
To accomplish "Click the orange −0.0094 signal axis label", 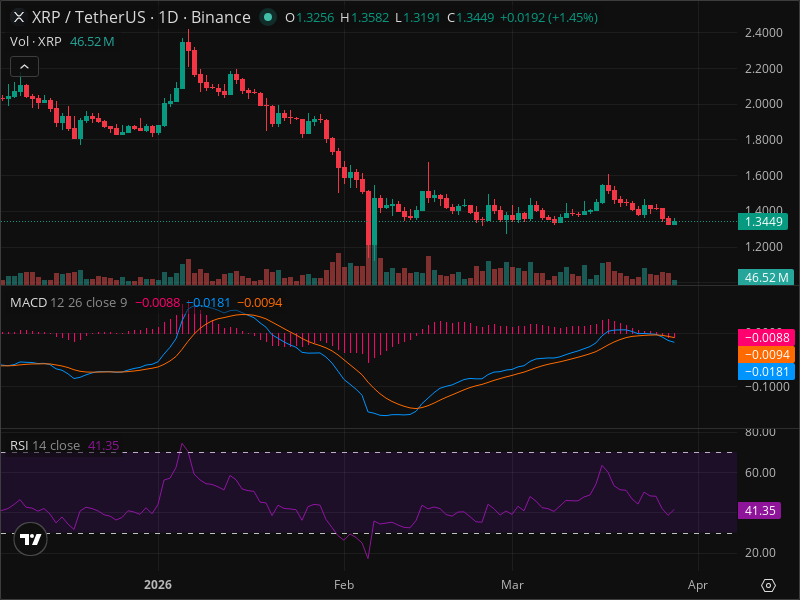I will [x=766, y=355].
